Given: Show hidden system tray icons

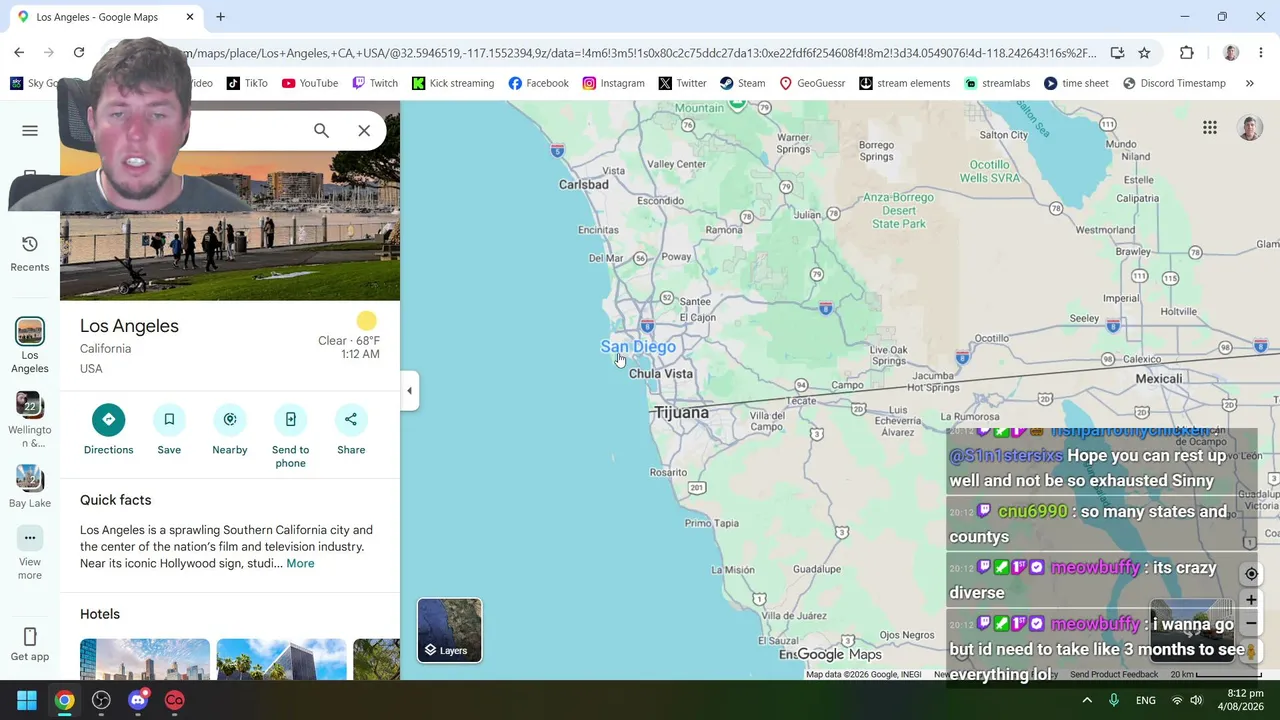Looking at the screenshot, I should [x=1087, y=700].
